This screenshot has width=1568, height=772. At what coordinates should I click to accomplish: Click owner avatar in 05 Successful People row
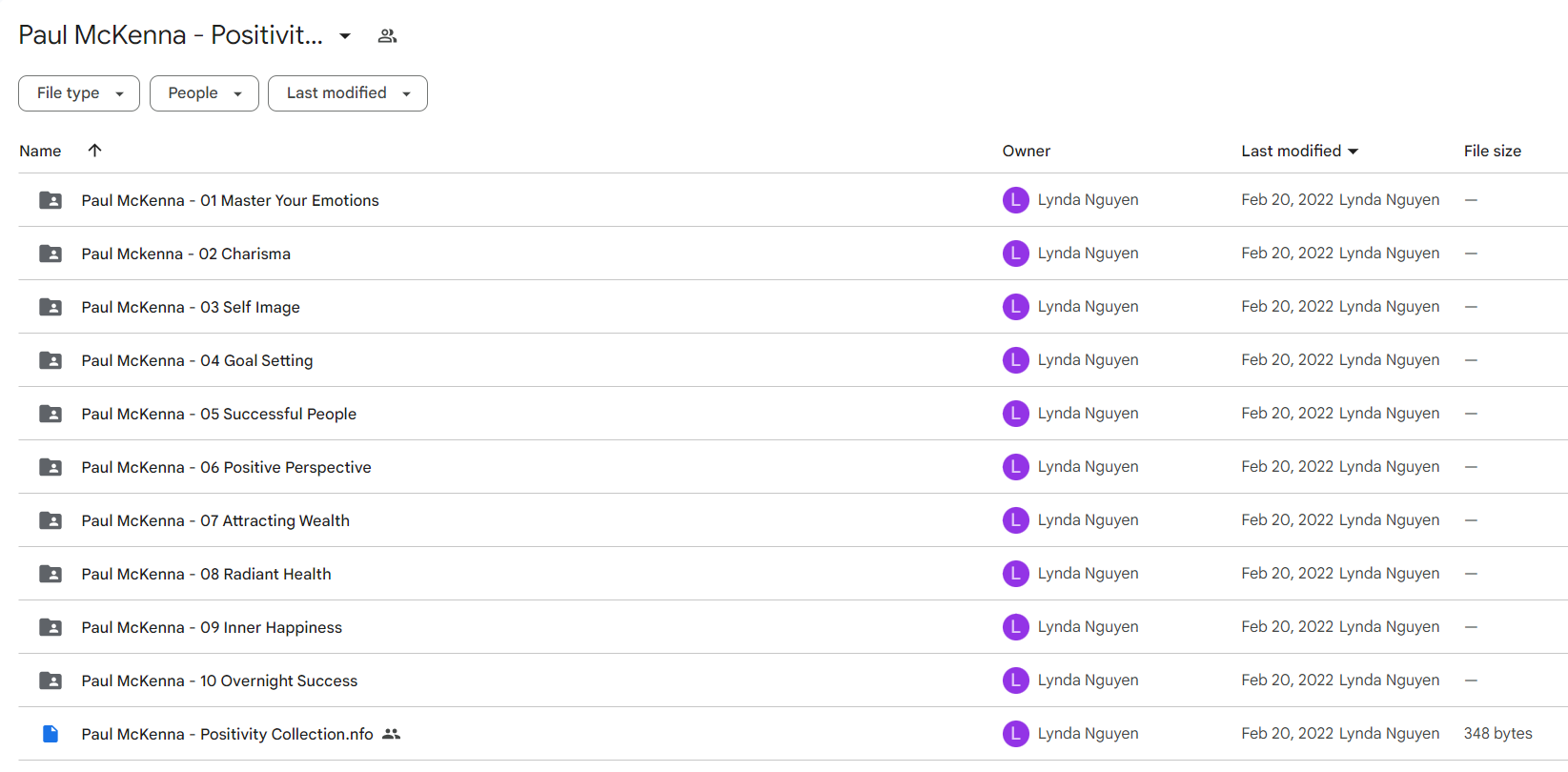[x=1016, y=414]
